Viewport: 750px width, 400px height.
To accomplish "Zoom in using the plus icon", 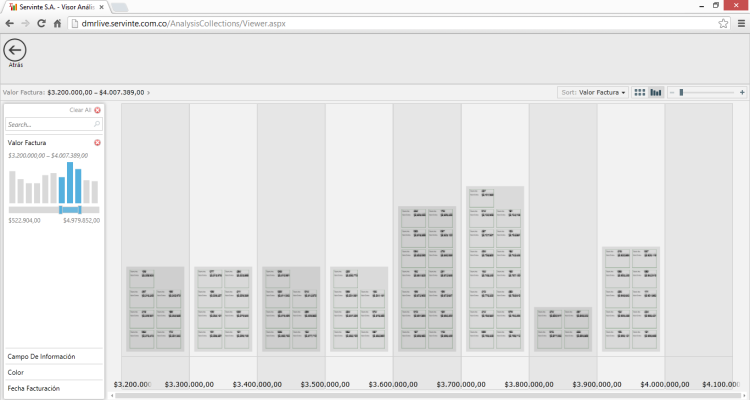I will coord(742,92).
